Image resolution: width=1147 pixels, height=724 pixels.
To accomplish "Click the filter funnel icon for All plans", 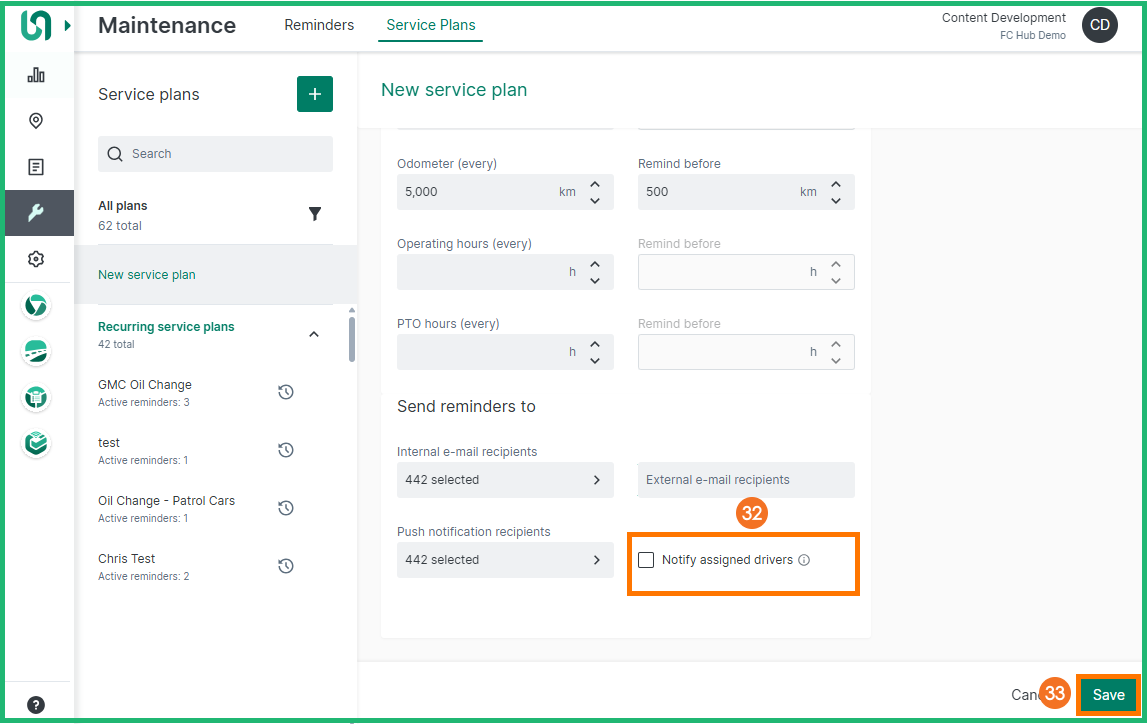I will click(315, 214).
